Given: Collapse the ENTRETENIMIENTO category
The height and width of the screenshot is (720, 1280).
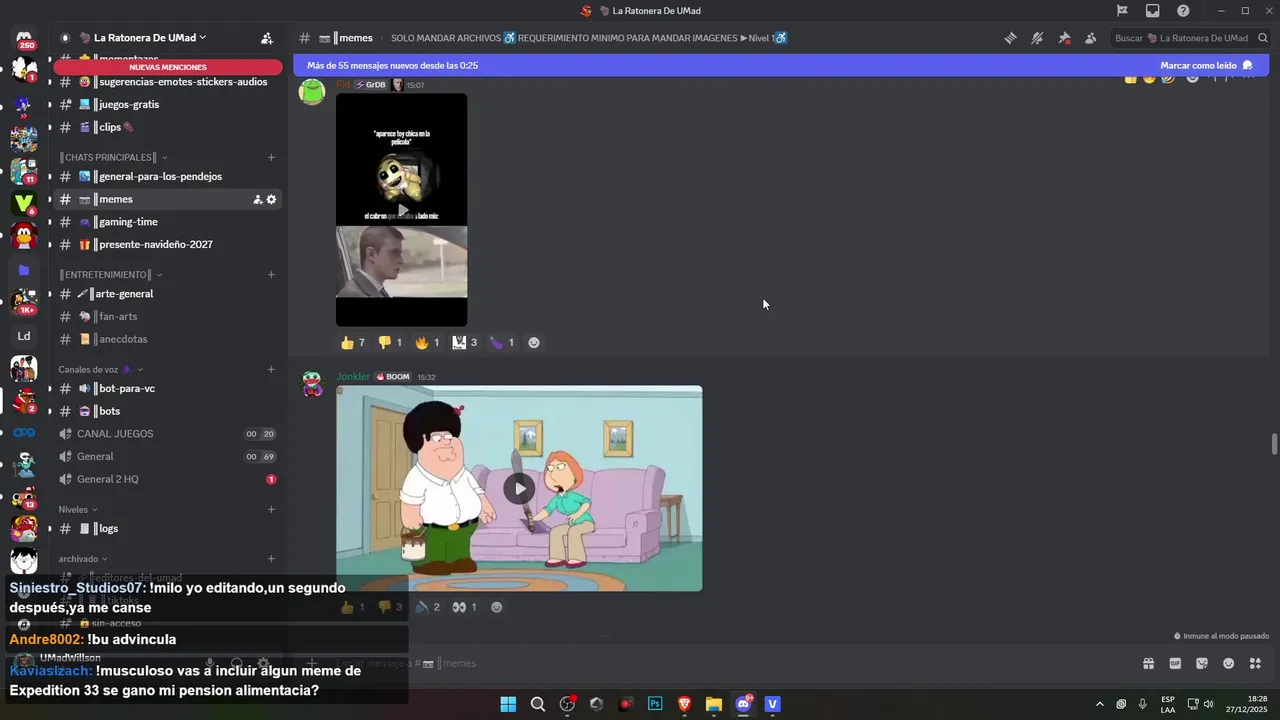Looking at the screenshot, I should pos(110,274).
